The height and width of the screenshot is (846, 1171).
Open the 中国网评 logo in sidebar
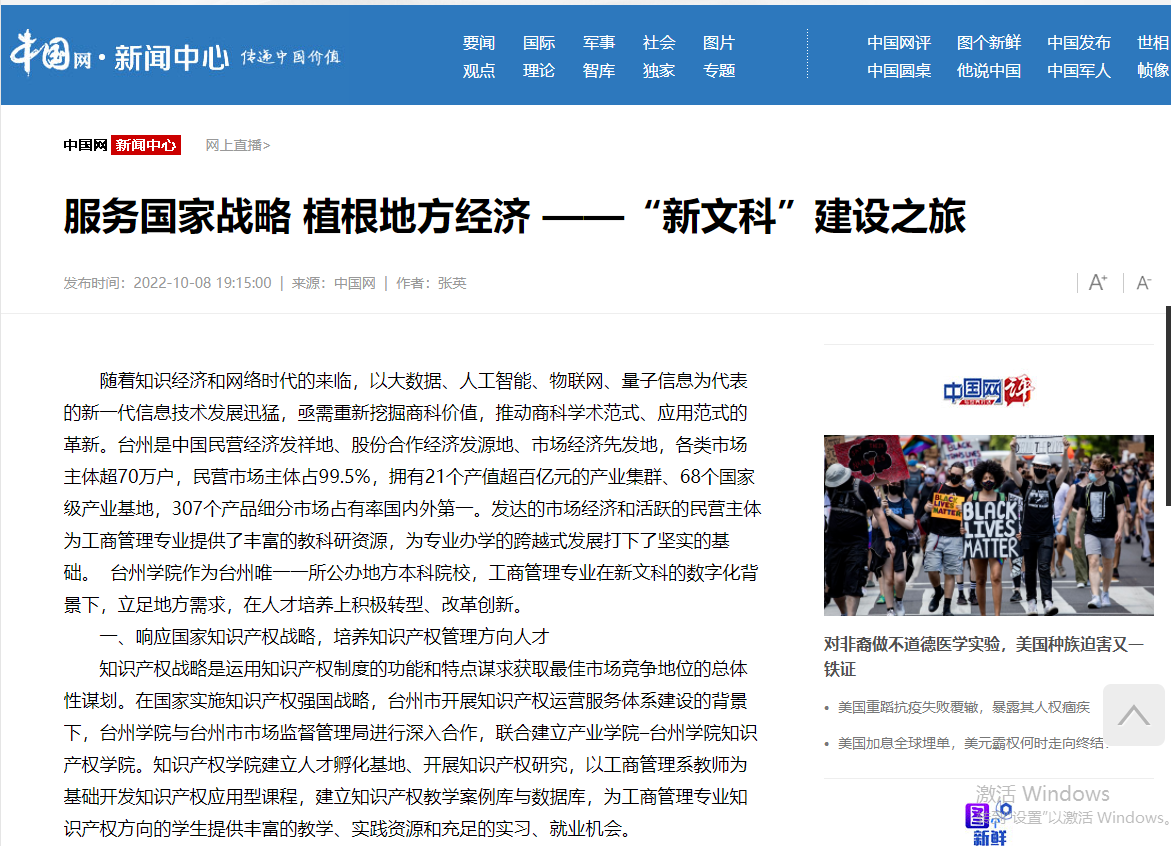tap(988, 391)
